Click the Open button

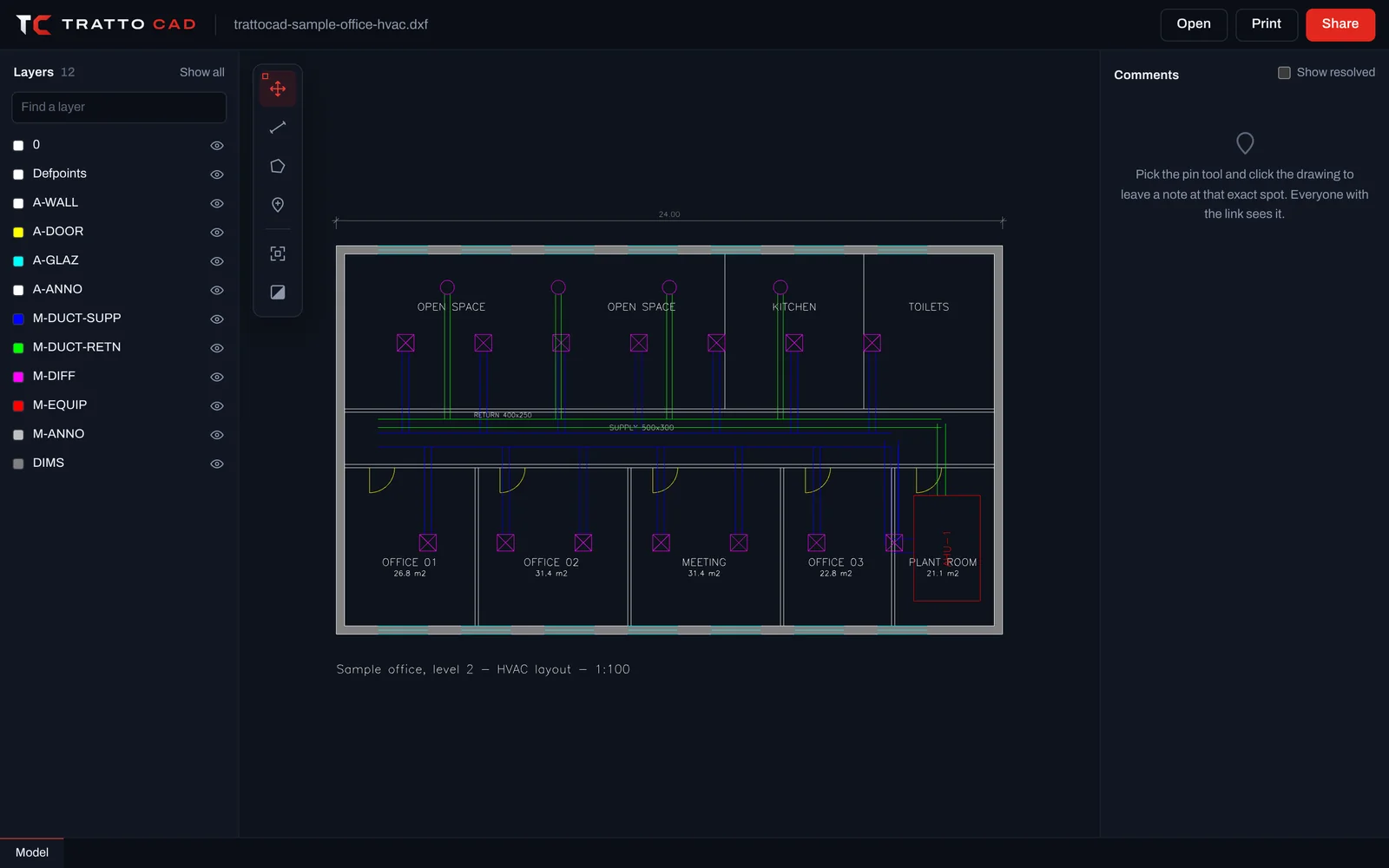(x=1194, y=24)
